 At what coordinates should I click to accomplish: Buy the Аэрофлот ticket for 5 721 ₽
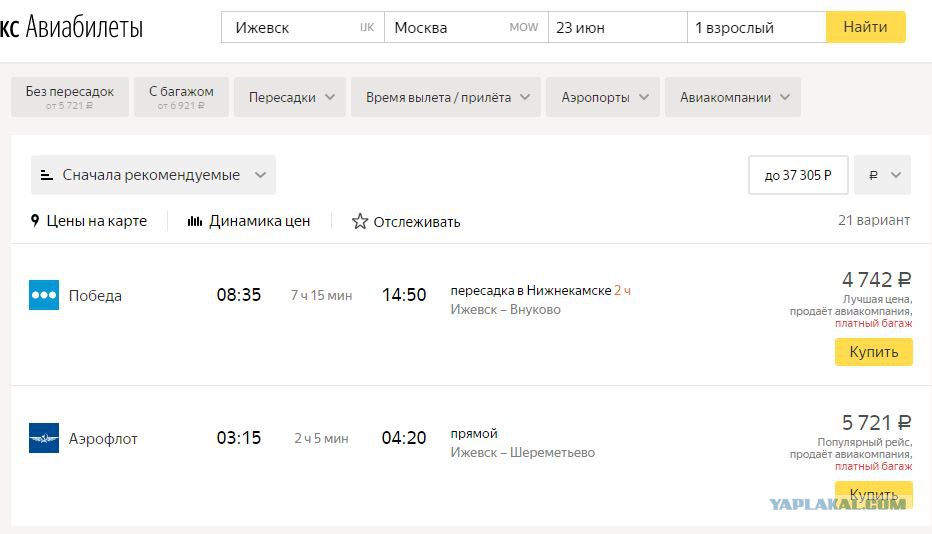pos(874,494)
